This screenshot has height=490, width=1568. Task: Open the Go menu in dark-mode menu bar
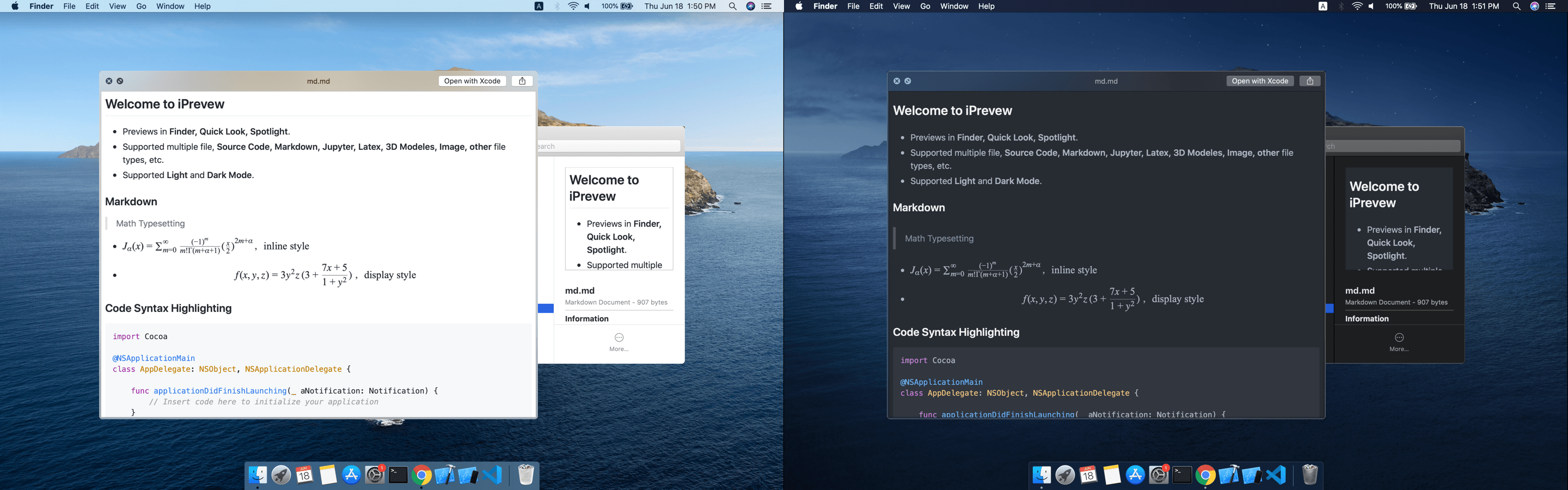pos(924,6)
